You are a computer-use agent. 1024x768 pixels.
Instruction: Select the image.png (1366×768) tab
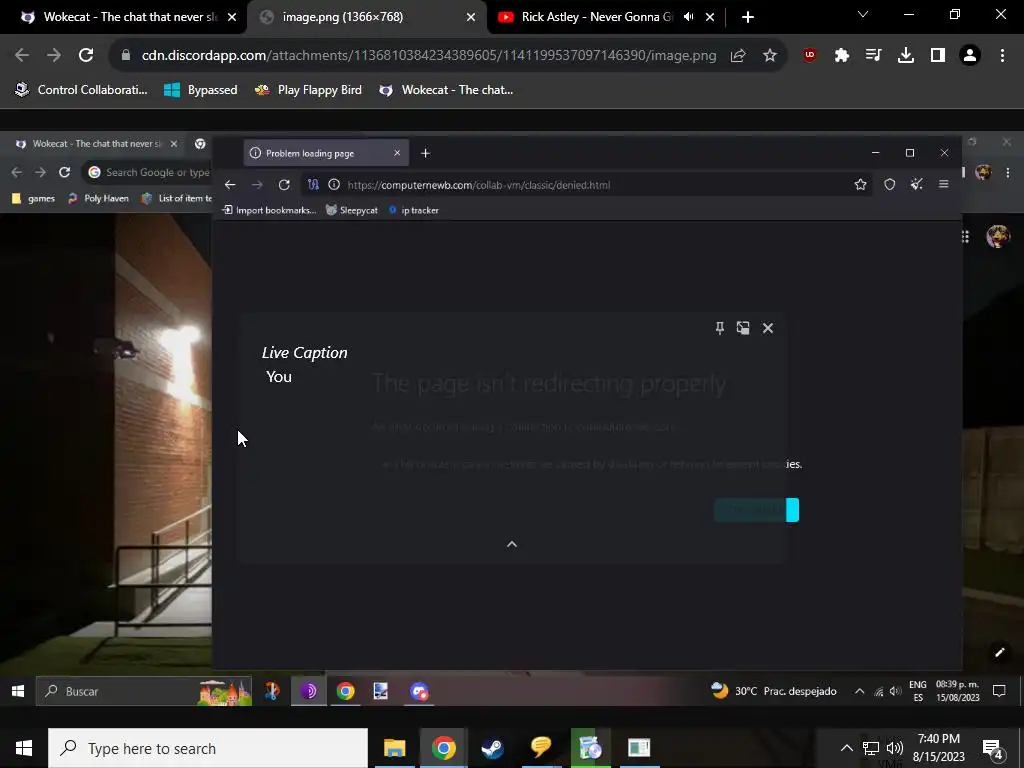(367, 17)
